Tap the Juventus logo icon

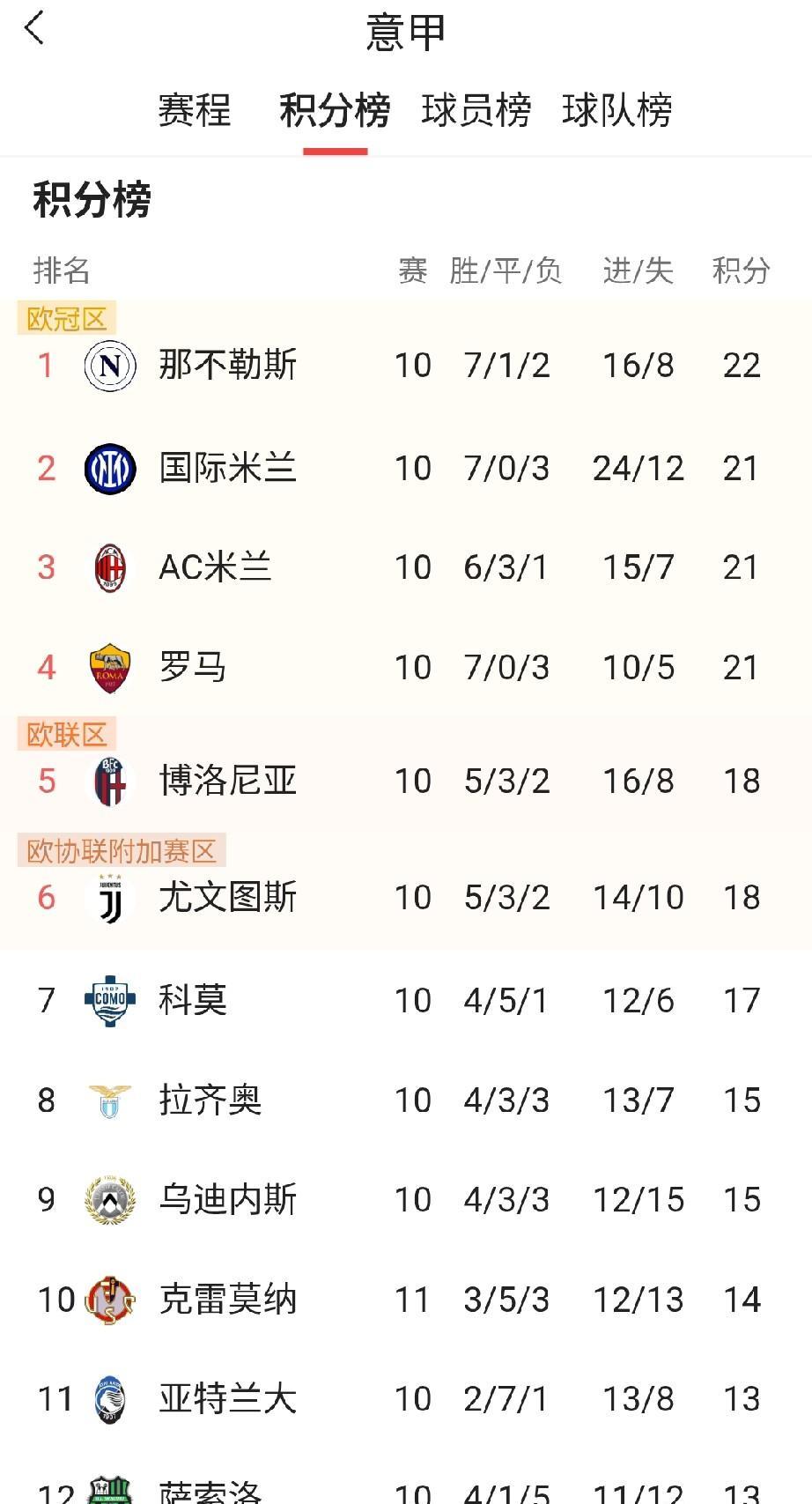click(x=110, y=899)
